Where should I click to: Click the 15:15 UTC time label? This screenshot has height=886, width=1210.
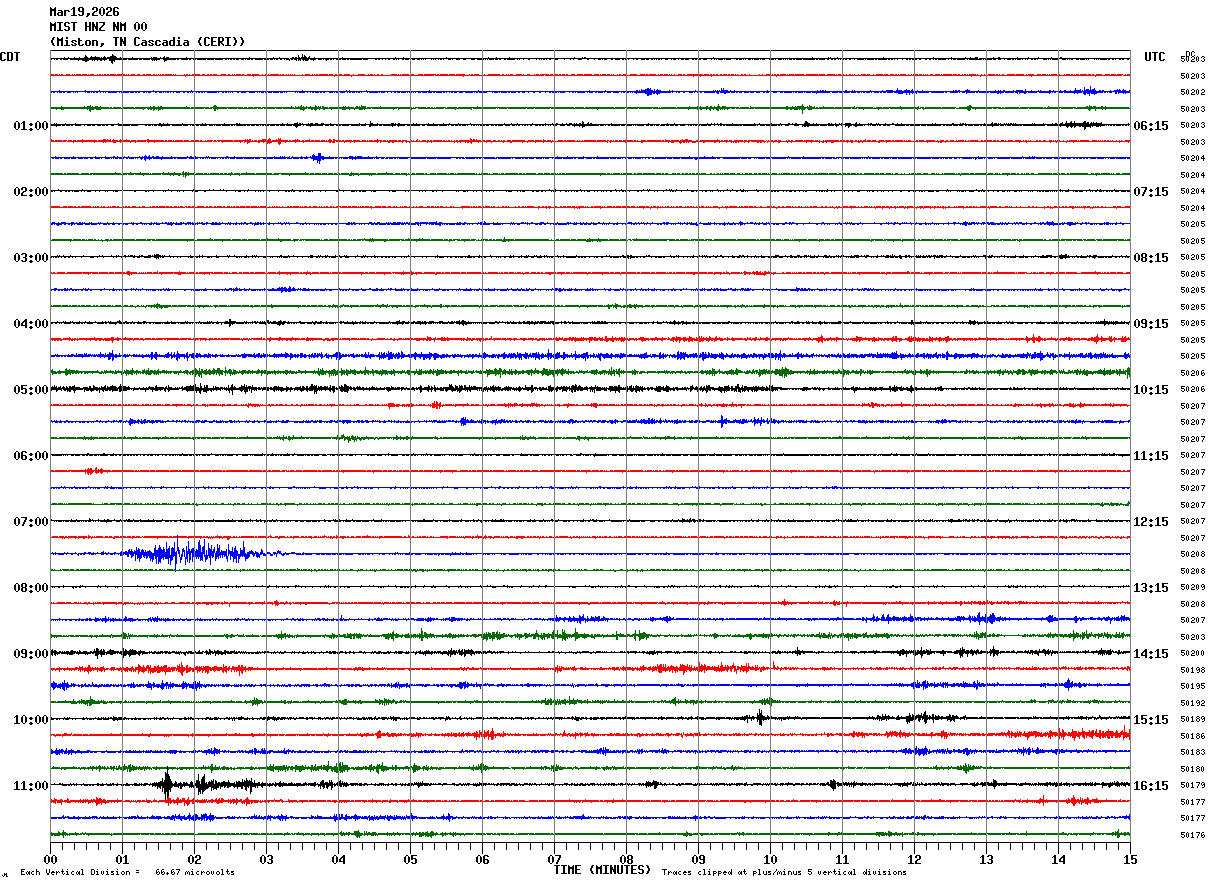pos(1151,720)
